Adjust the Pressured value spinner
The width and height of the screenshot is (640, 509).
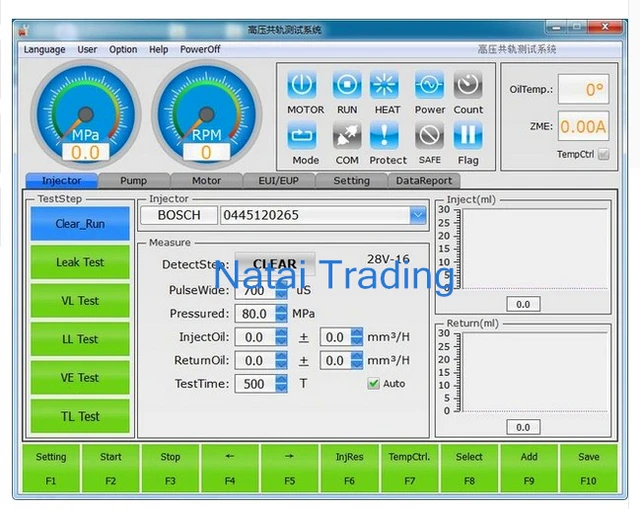(281, 313)
